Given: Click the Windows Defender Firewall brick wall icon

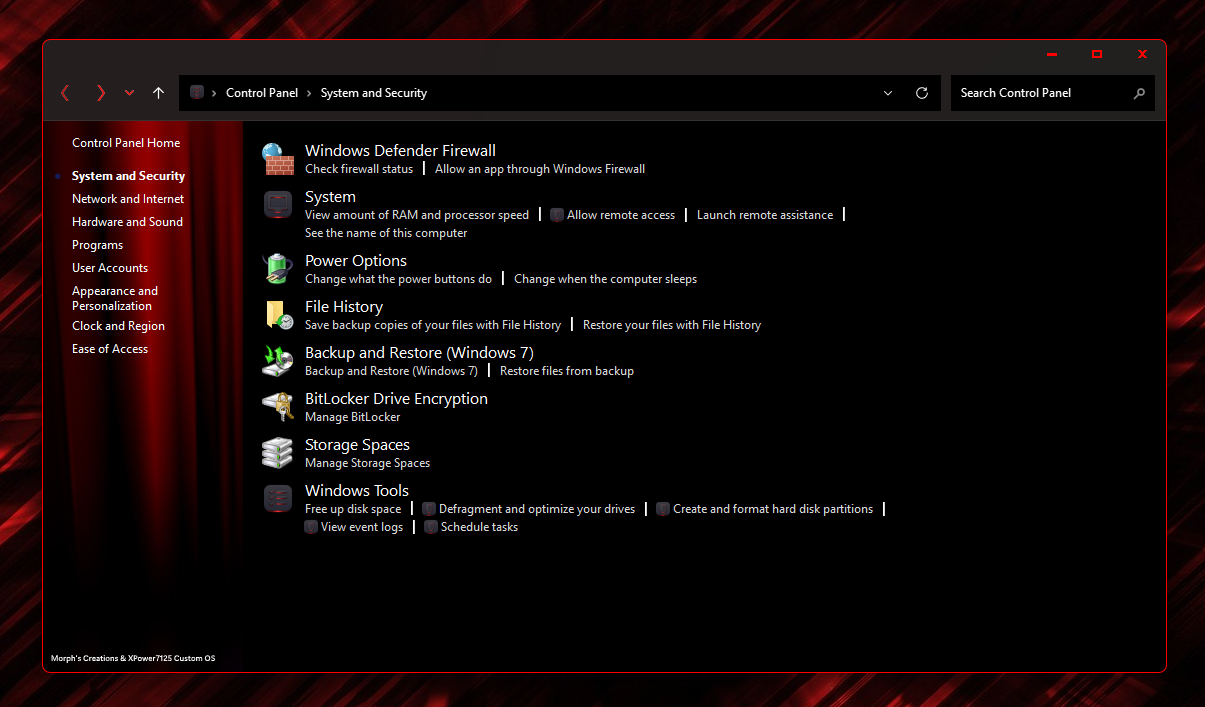Looking at the screenshot, I should click(x=278, y=159).
